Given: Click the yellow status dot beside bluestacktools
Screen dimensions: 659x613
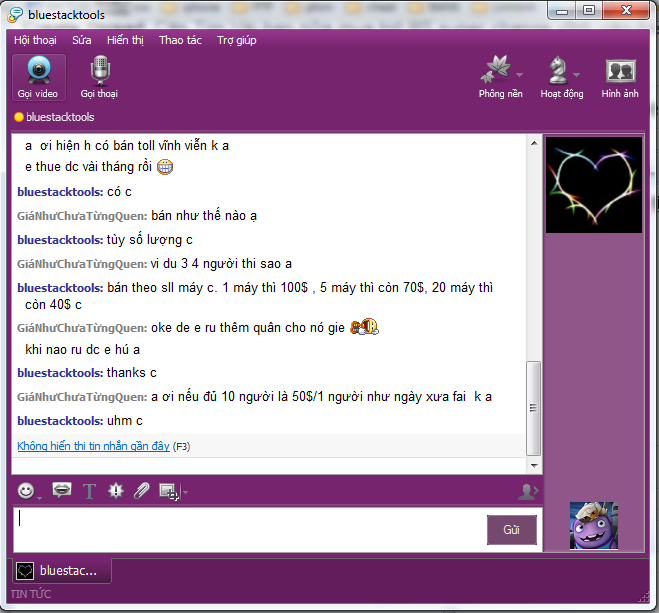Looking at the screenshot, I should (18, 117).
